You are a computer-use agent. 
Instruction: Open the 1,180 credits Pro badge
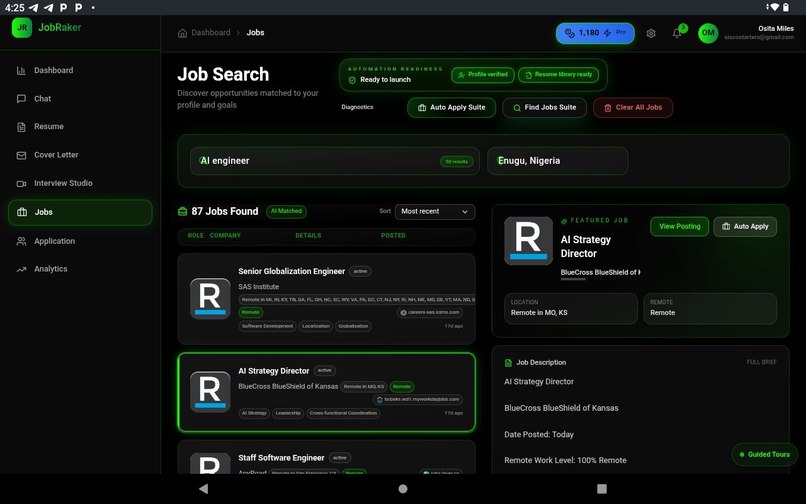click(x=595, y=33)
